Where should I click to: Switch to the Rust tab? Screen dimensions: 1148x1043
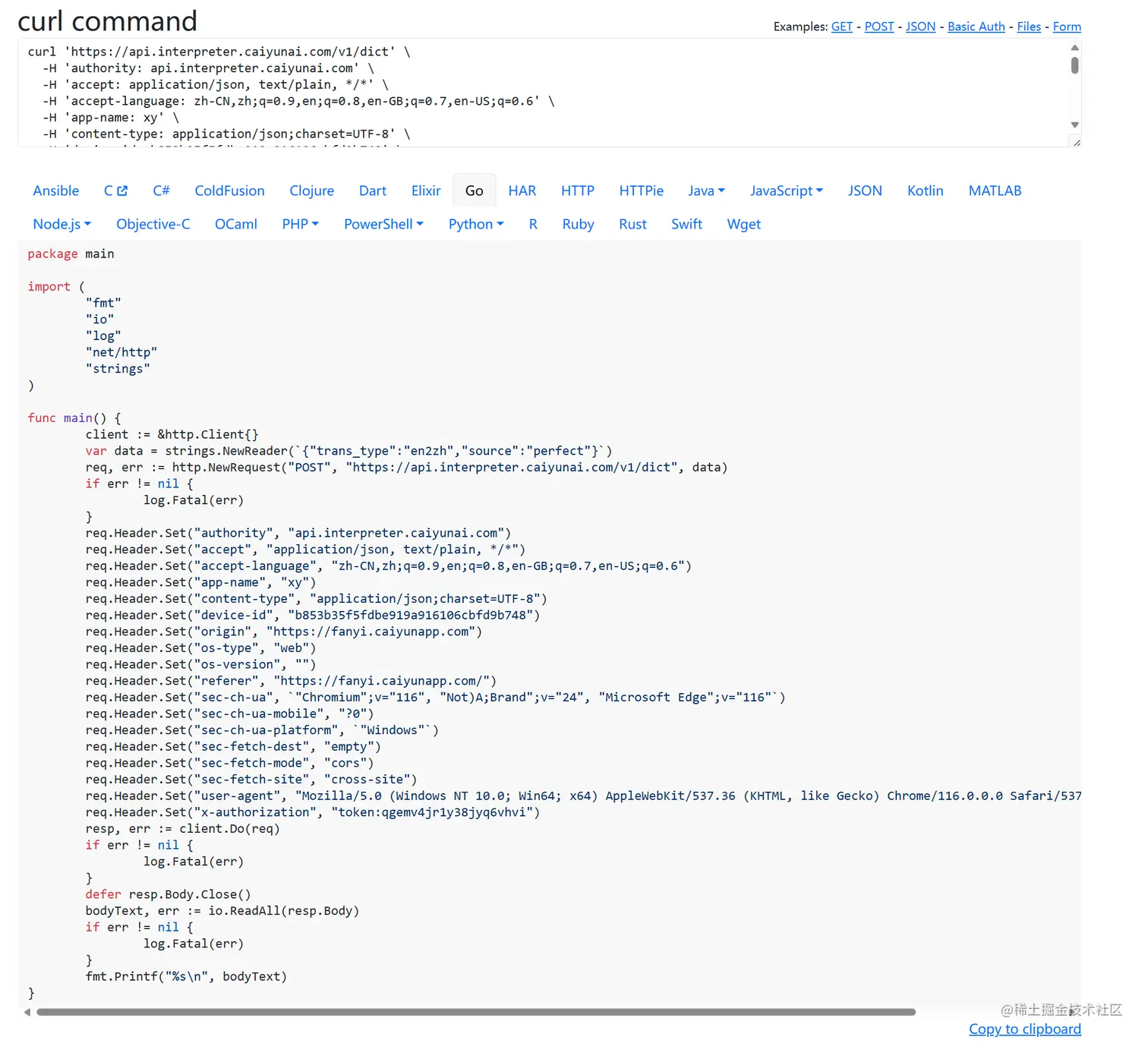pos(632,224)
